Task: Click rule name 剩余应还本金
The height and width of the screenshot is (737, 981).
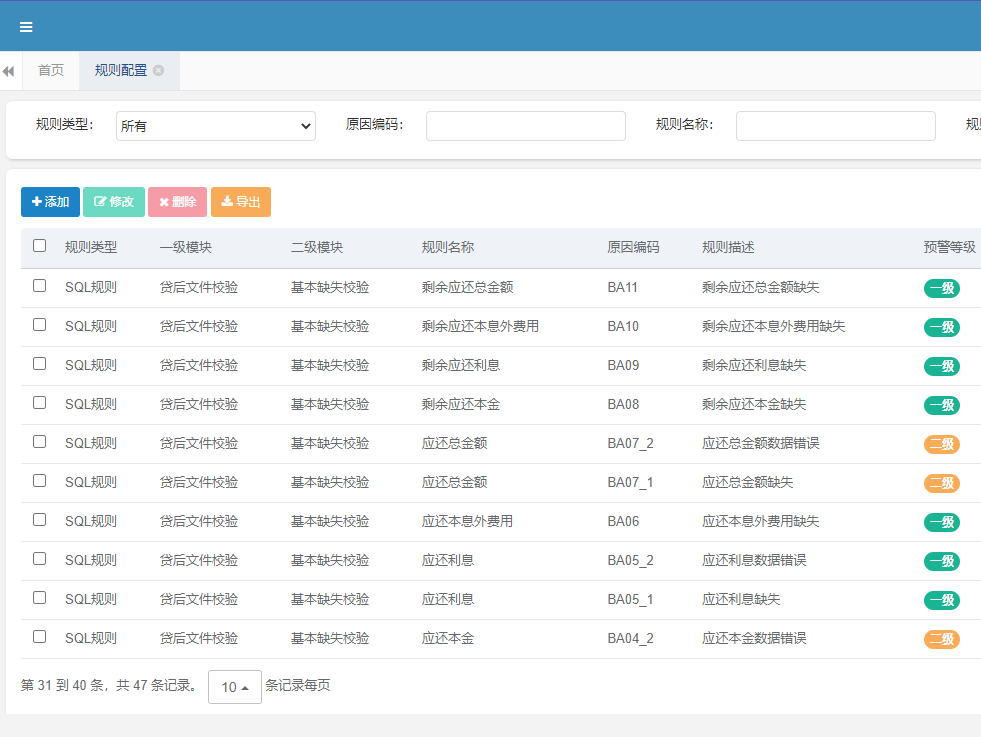Action: (461, 404)
